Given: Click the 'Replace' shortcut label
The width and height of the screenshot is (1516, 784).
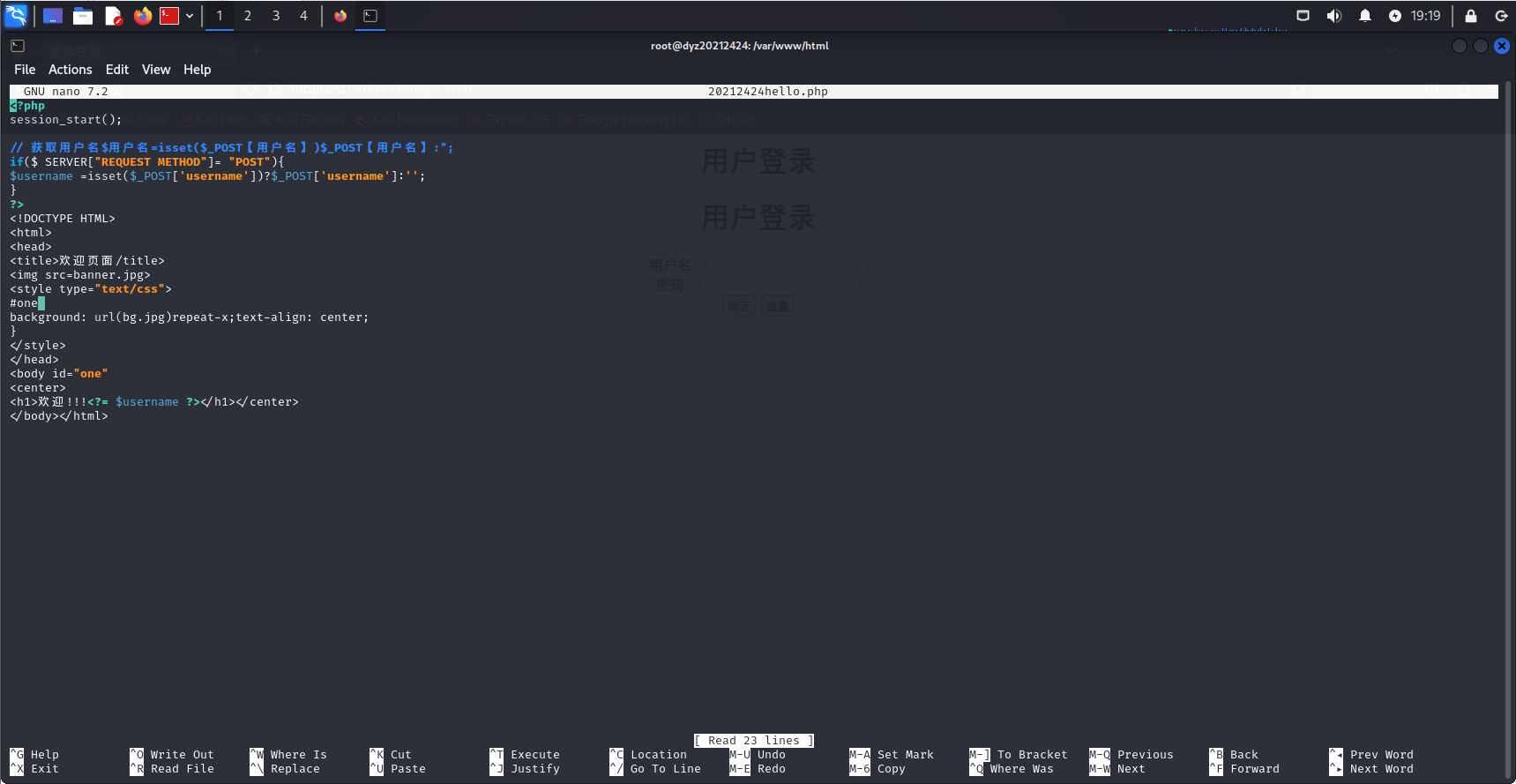Looking at the screenshot, I should pos(295,769).
